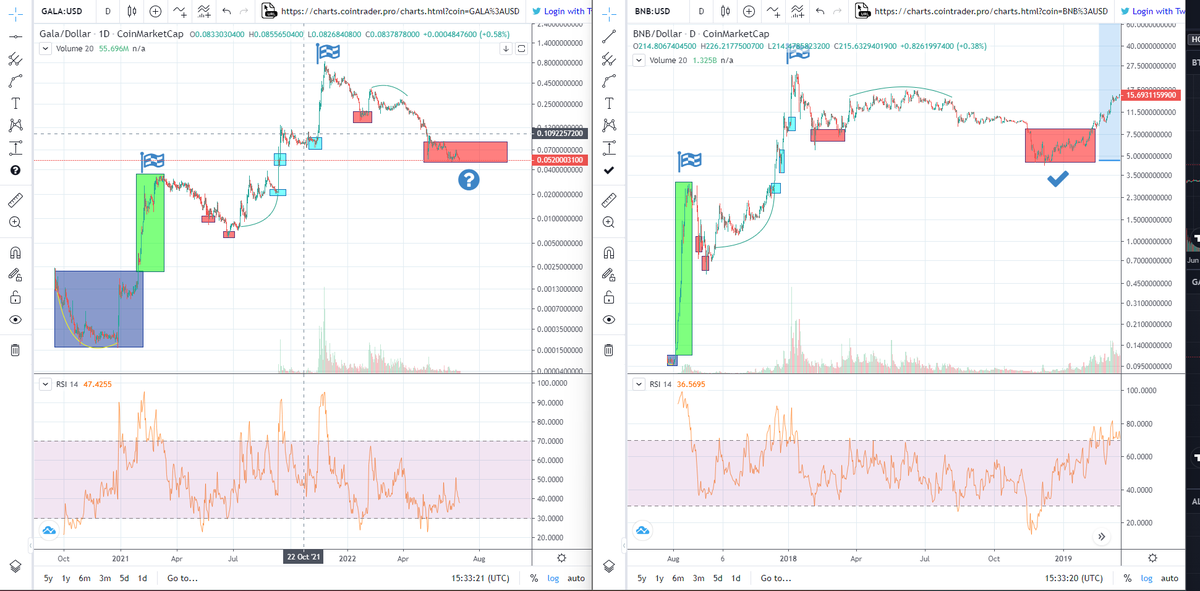
Task: Open indicator templates in BNB chart
Action: (x=796, y=12)
